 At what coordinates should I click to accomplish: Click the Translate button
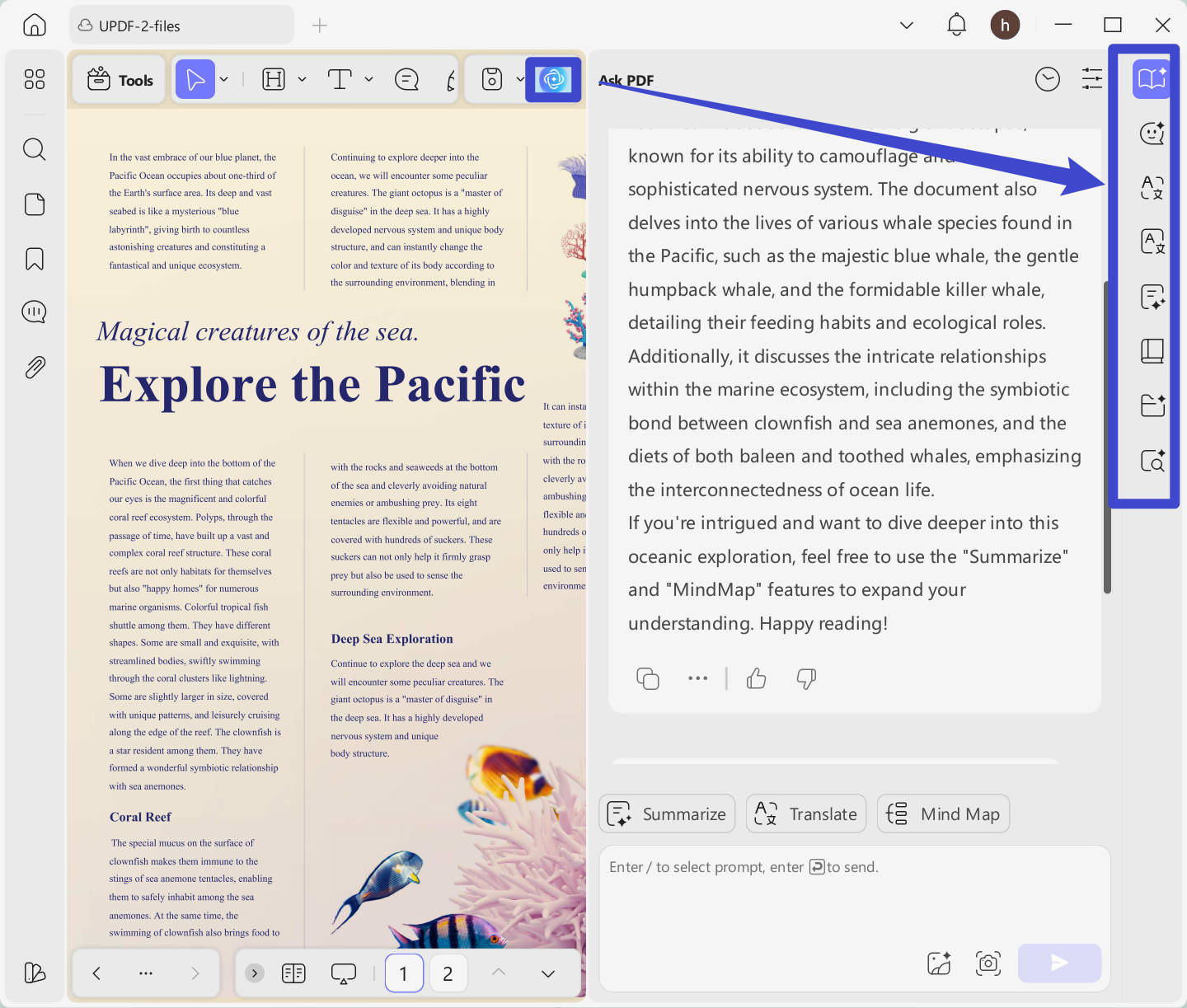click(806, 813)
